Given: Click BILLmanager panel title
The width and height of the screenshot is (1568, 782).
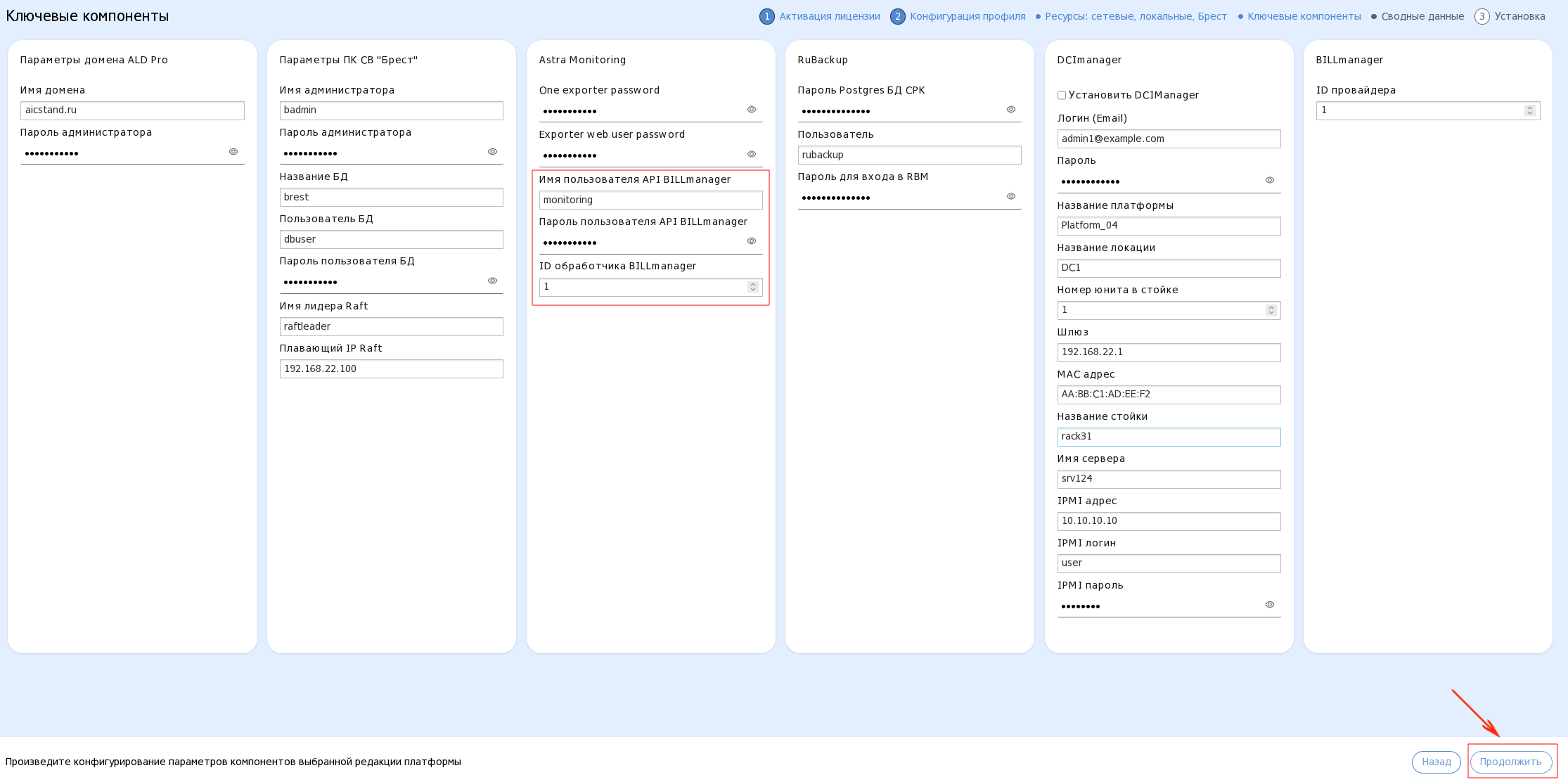Looking at the screenshot, I should [1349, 60].
